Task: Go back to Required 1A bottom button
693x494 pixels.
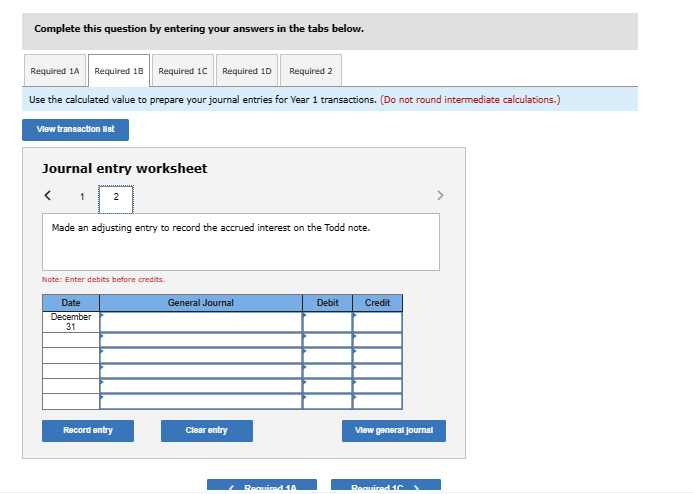Action: [x=262, y=485]
